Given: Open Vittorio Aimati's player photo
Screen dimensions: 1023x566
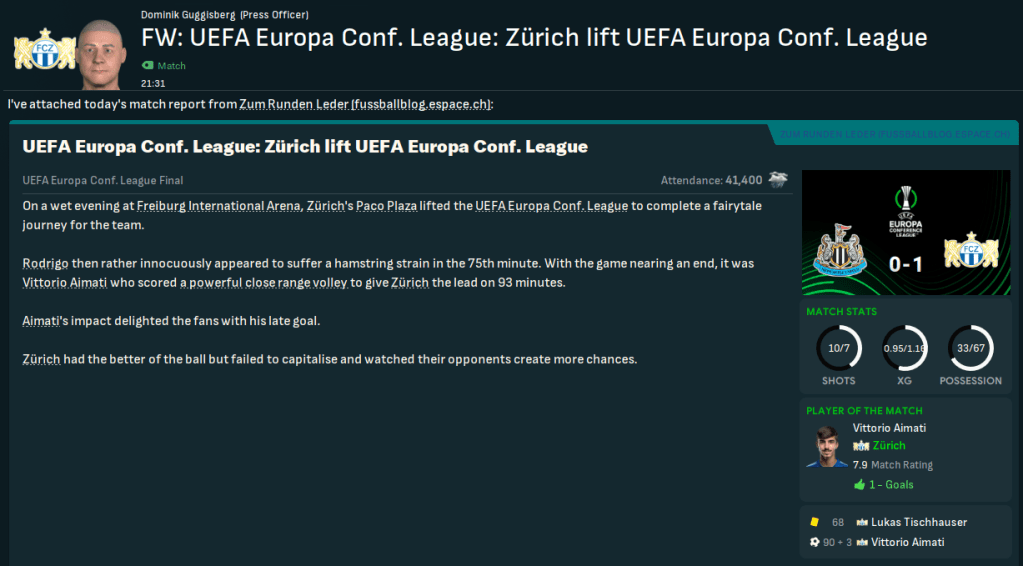Looking at the screenshot, I should (x=826, y=447).
